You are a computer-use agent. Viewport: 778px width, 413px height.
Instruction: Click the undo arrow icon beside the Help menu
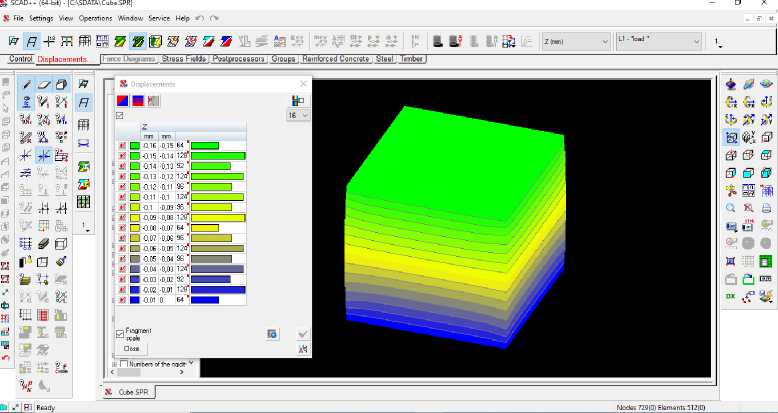pyautogui.click(x=199, y=18)
